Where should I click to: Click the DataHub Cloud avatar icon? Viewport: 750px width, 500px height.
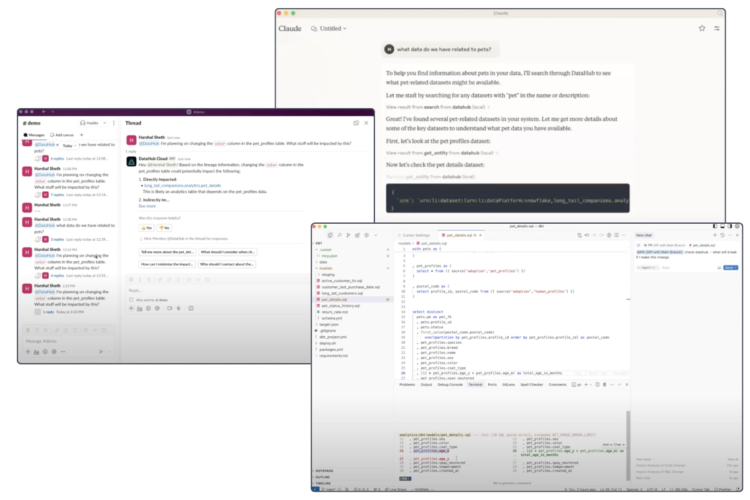click(131, 160)
